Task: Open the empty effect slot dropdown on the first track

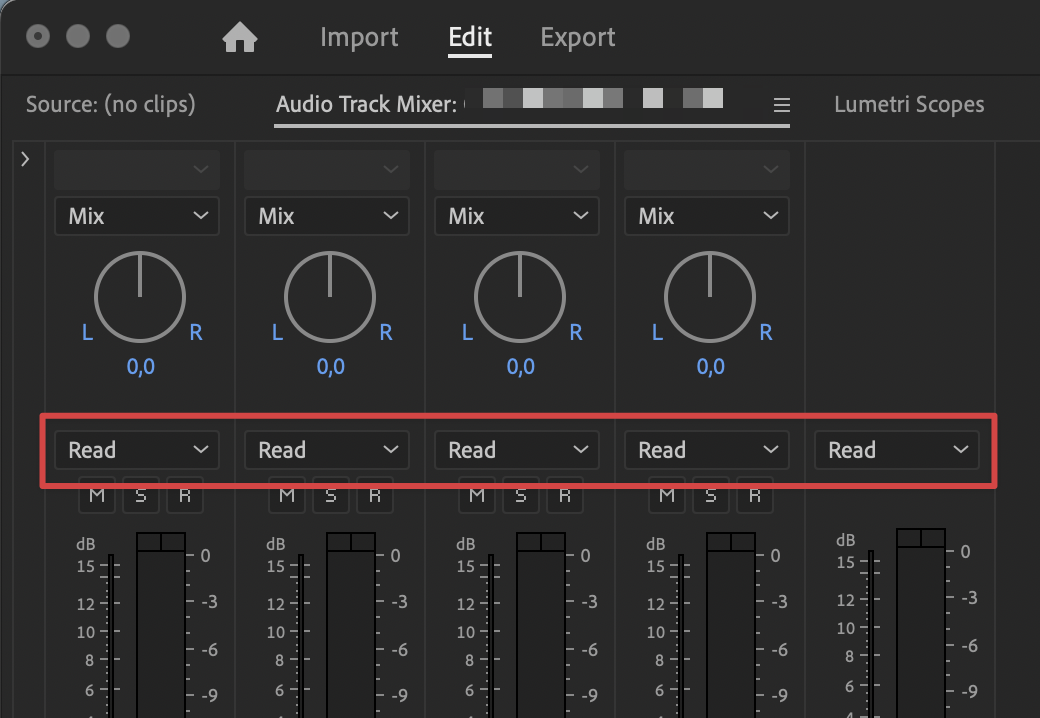Action: (136, 169)
